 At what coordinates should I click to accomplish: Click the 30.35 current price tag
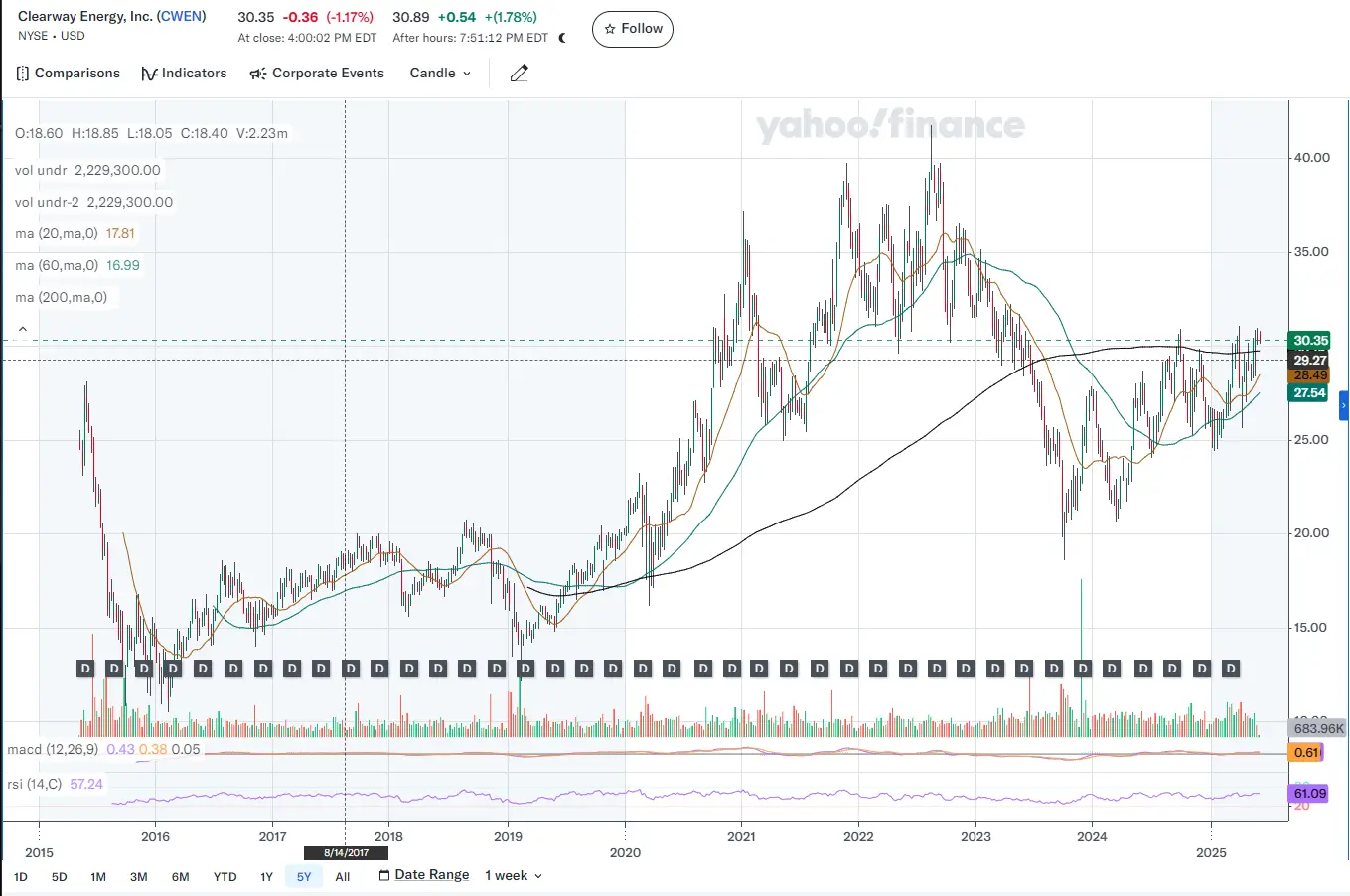click(1309, 341)
